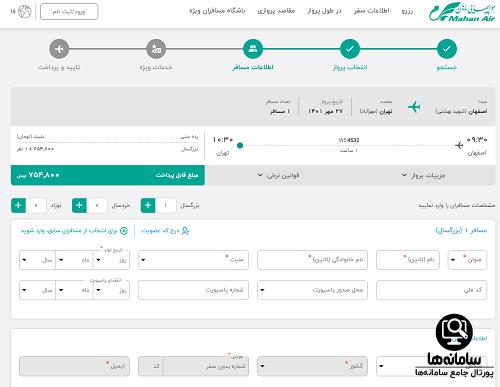Screen dimensions: 500x387
Task: Increase infant (نوزاد) count with plus button
Action: pos(18,205)
